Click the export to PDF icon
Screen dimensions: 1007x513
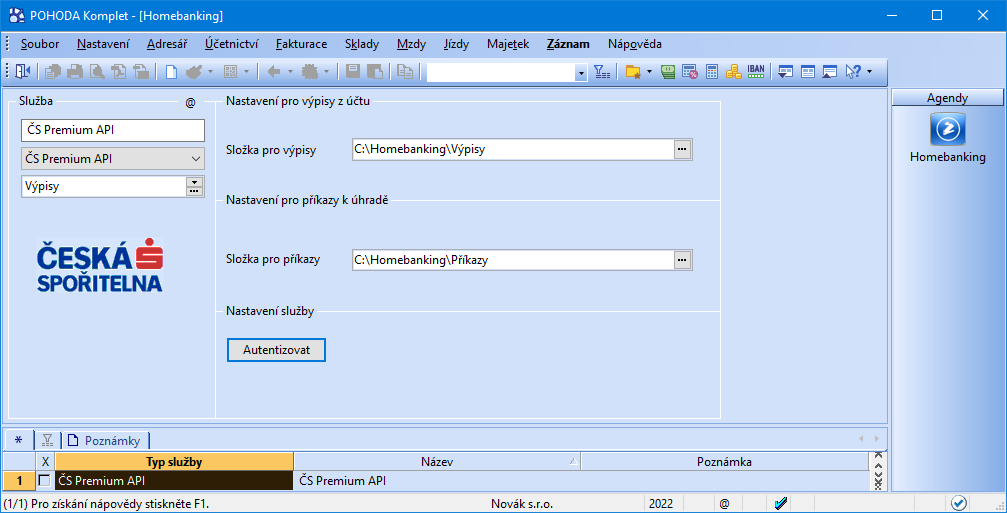click(119, 72)
